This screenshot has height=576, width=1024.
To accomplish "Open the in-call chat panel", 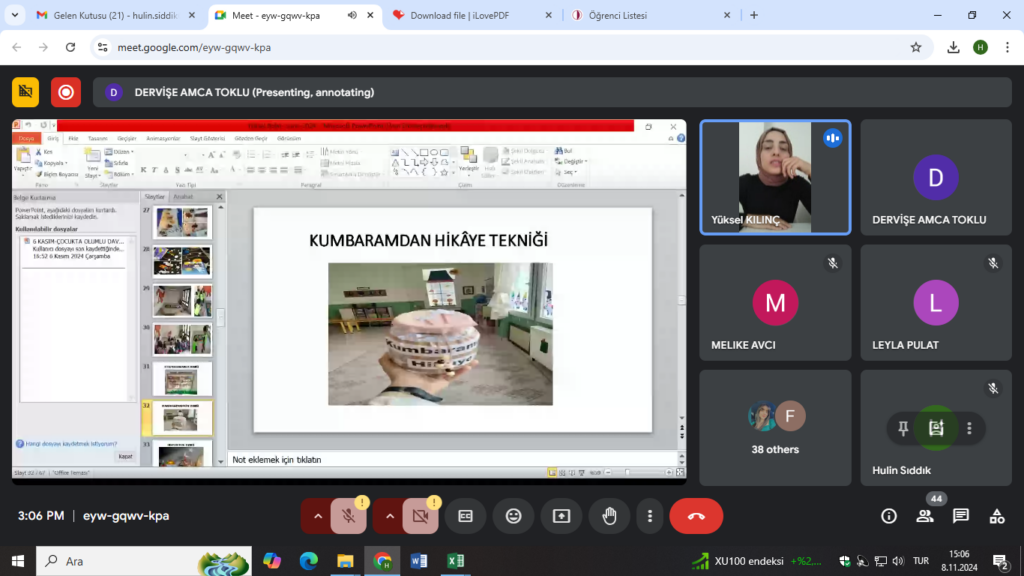I will pyautogui.click(x=961, y=516).
